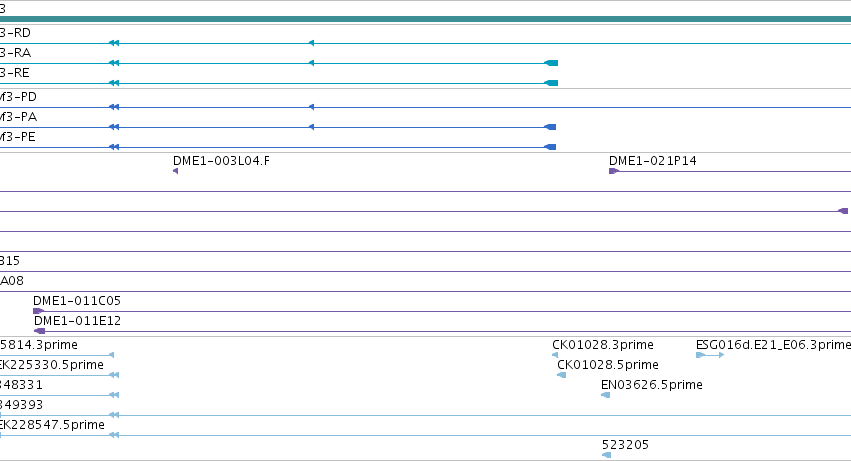Click the 523205 arrow glyph
The image size is (851, 461).
607,455
